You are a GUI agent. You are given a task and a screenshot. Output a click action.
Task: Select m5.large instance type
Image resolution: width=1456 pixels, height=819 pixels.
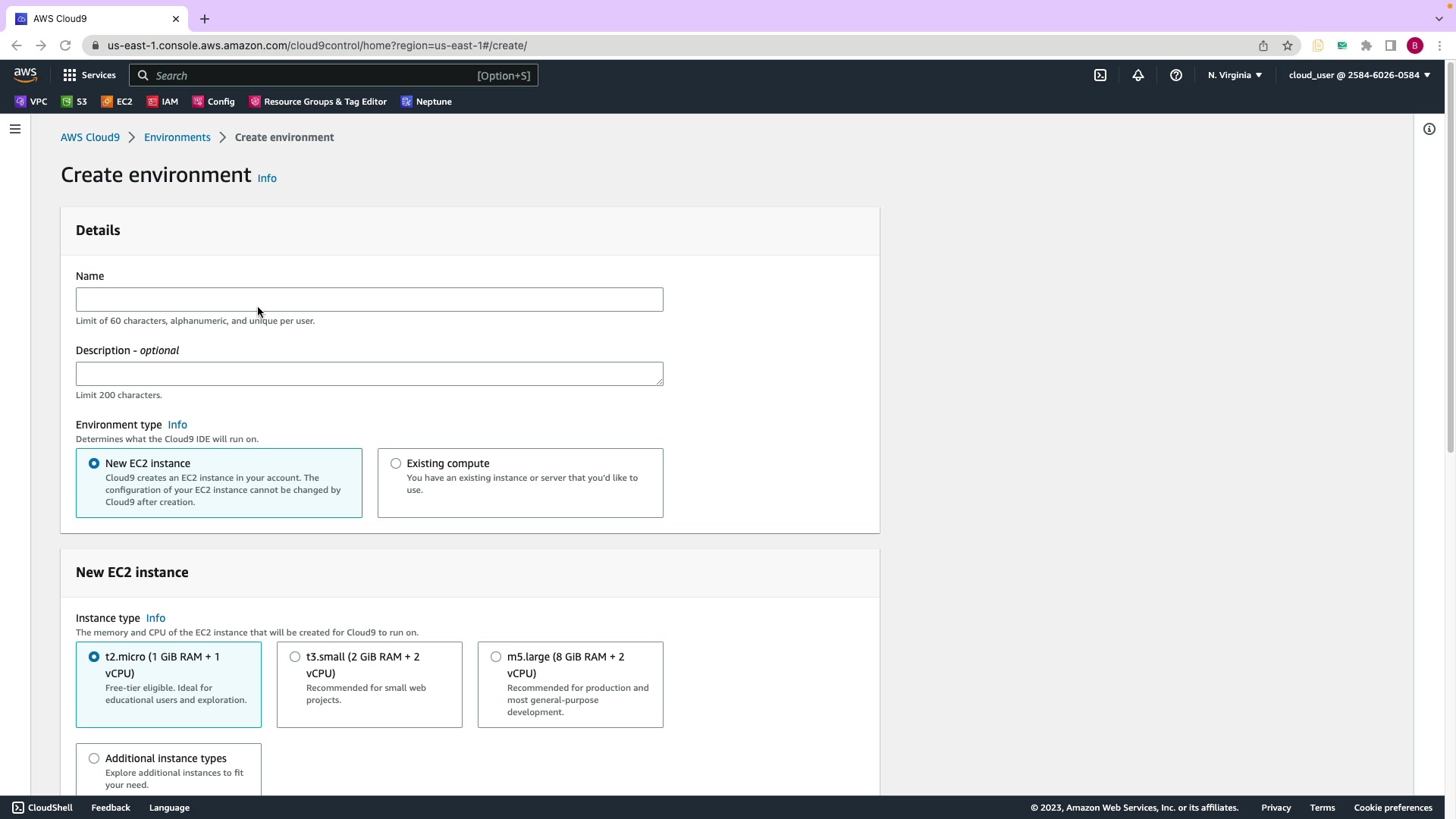[x=496, y=657]
